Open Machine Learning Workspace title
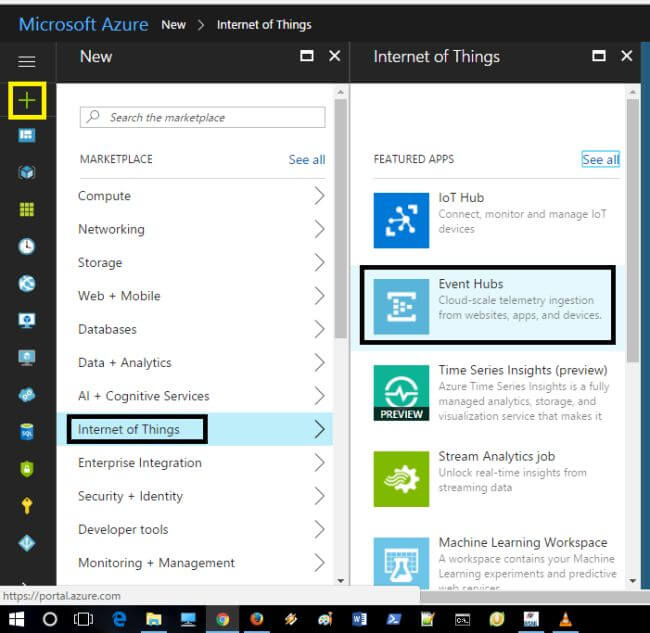The height and width of the screenshot is (633, 650). click(x=523, y=542)
